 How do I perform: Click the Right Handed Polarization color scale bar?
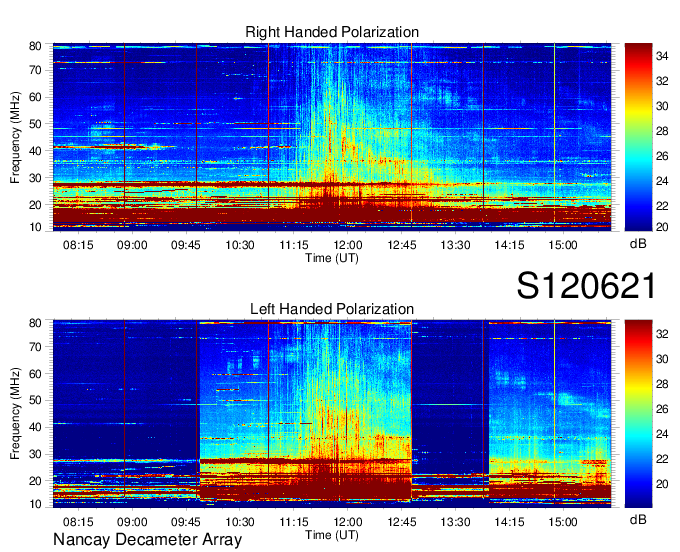coord(638,137)
